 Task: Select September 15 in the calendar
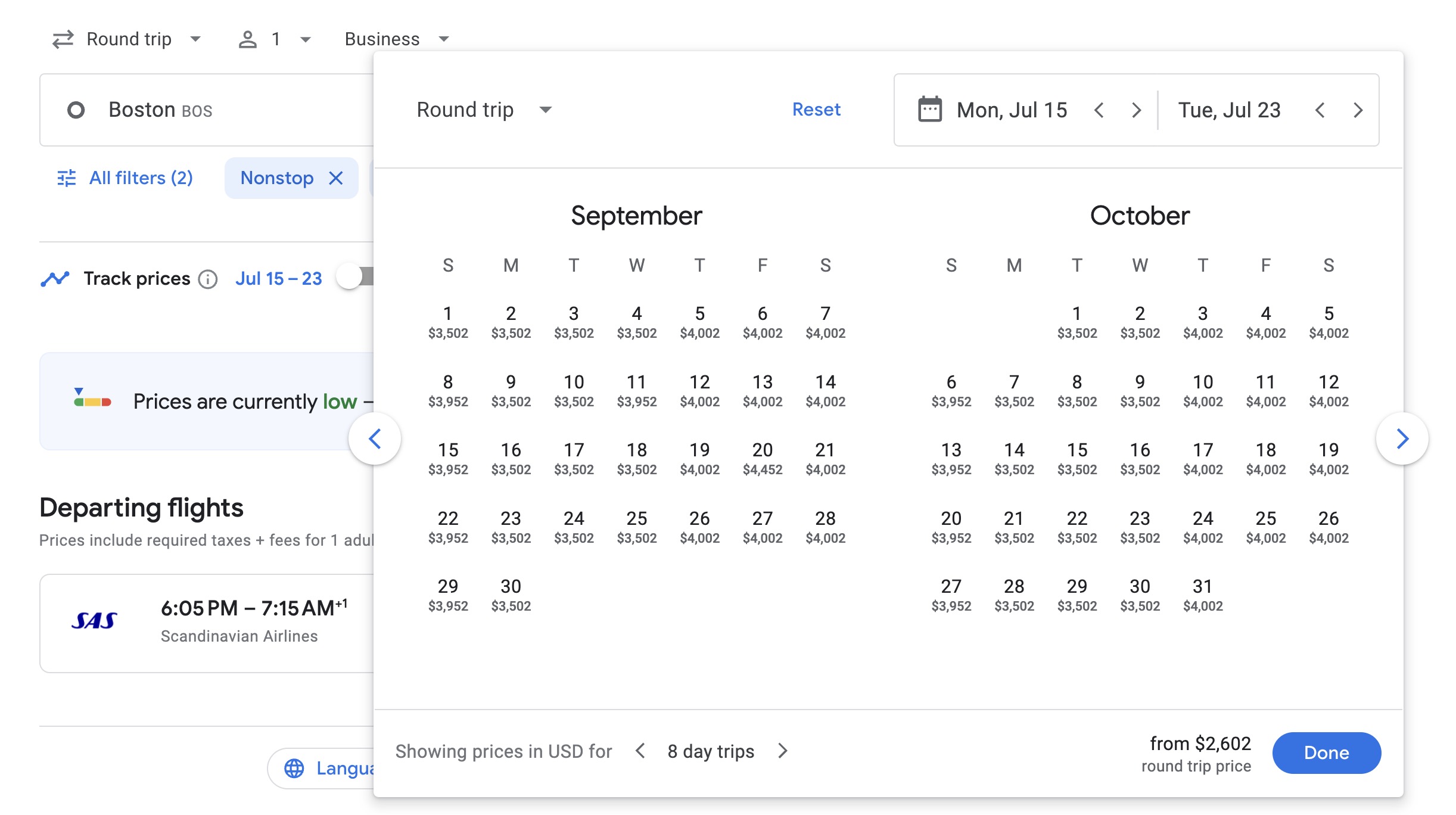pyautogui.click(x=449, y=458)
